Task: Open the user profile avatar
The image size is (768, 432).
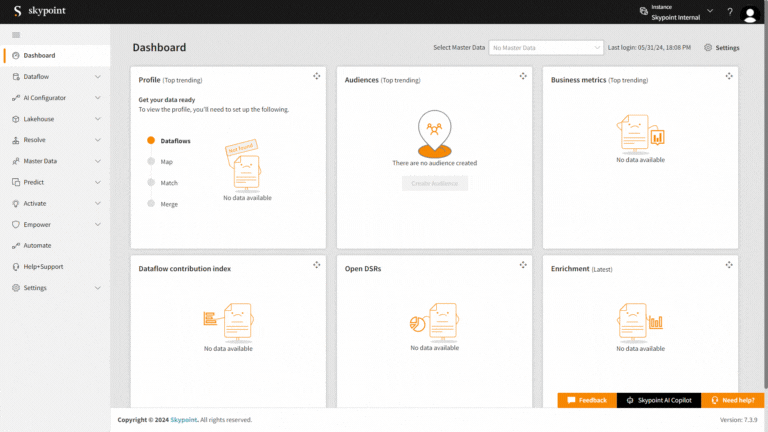Action: point(750,13)
